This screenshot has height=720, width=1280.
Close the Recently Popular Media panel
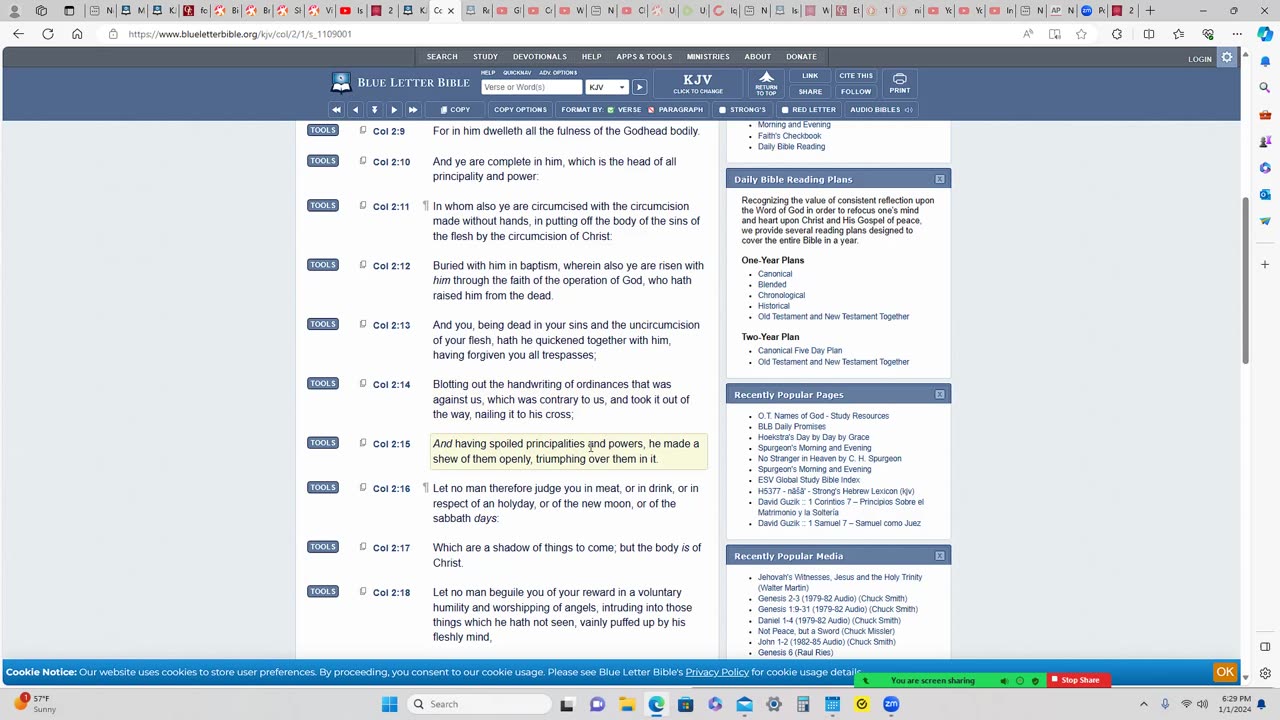(940, 555)
